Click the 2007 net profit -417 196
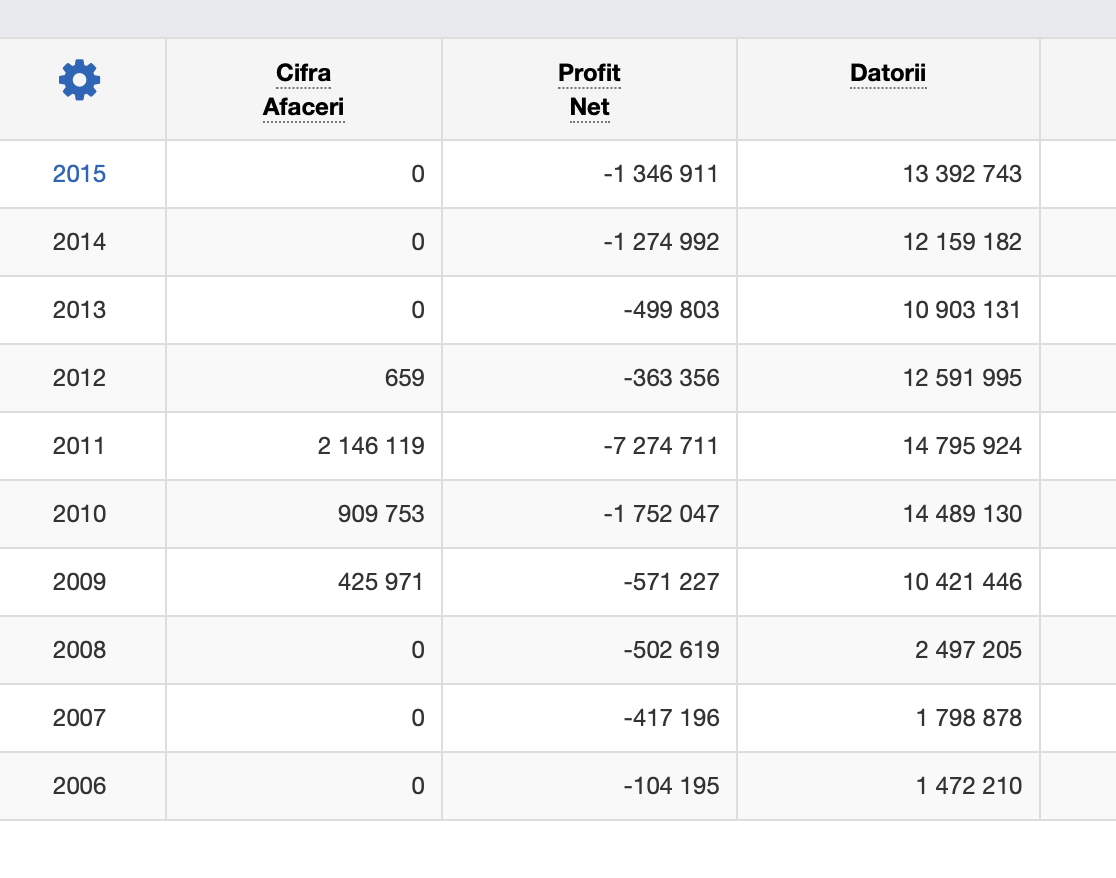This screenshot has width=1116, height=878. click(670, 718)
